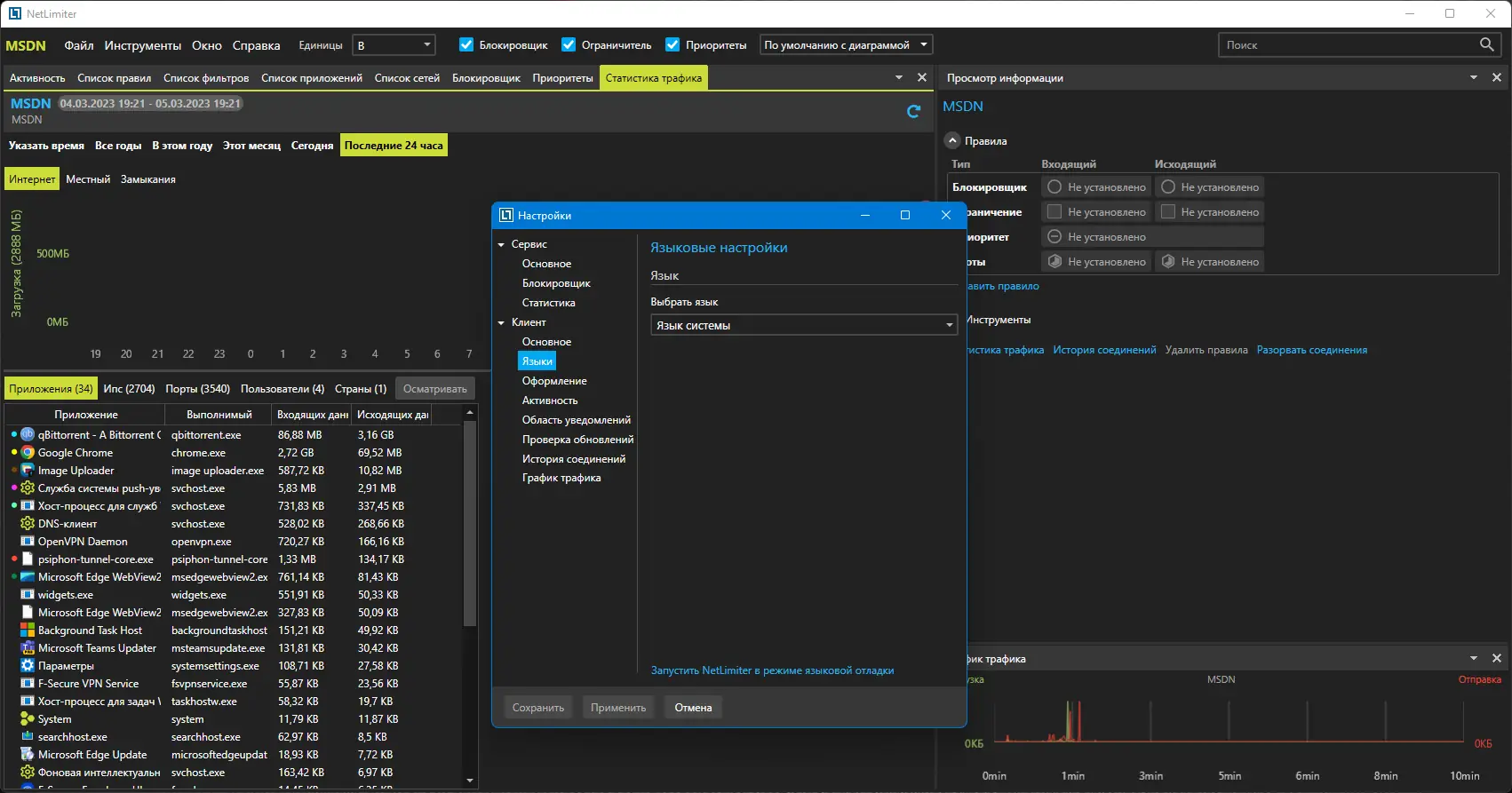Toggle the Приоритеты checkbox
The width and height of the screenshot is (1512, 793).
672,45
